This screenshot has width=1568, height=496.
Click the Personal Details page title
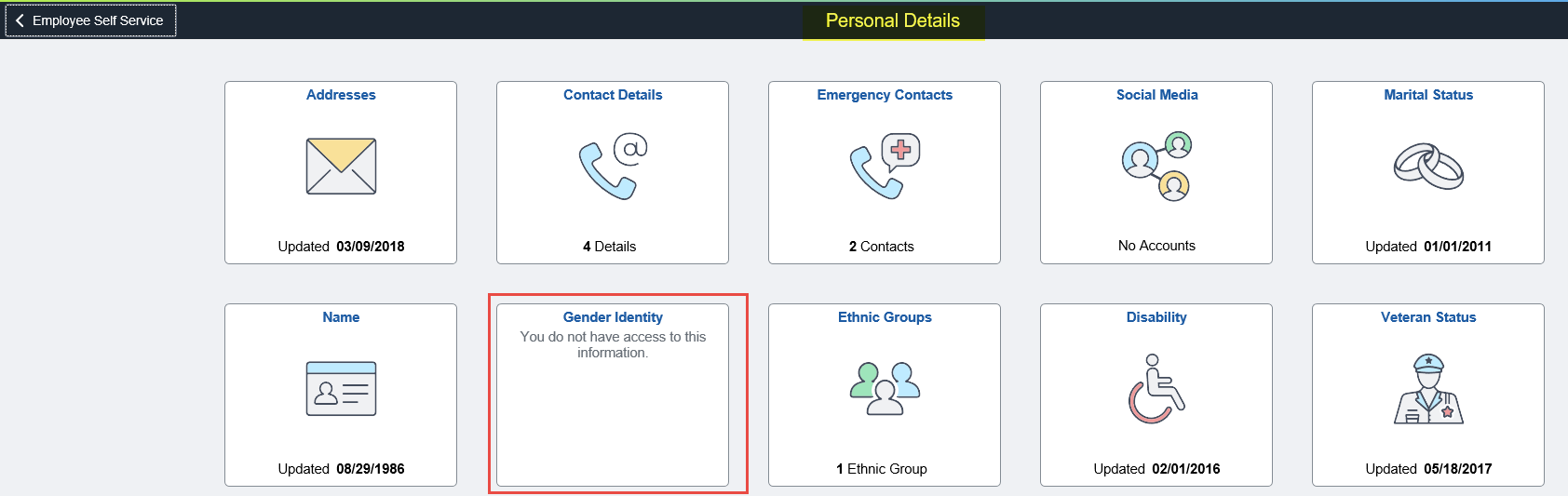(892, 20)
